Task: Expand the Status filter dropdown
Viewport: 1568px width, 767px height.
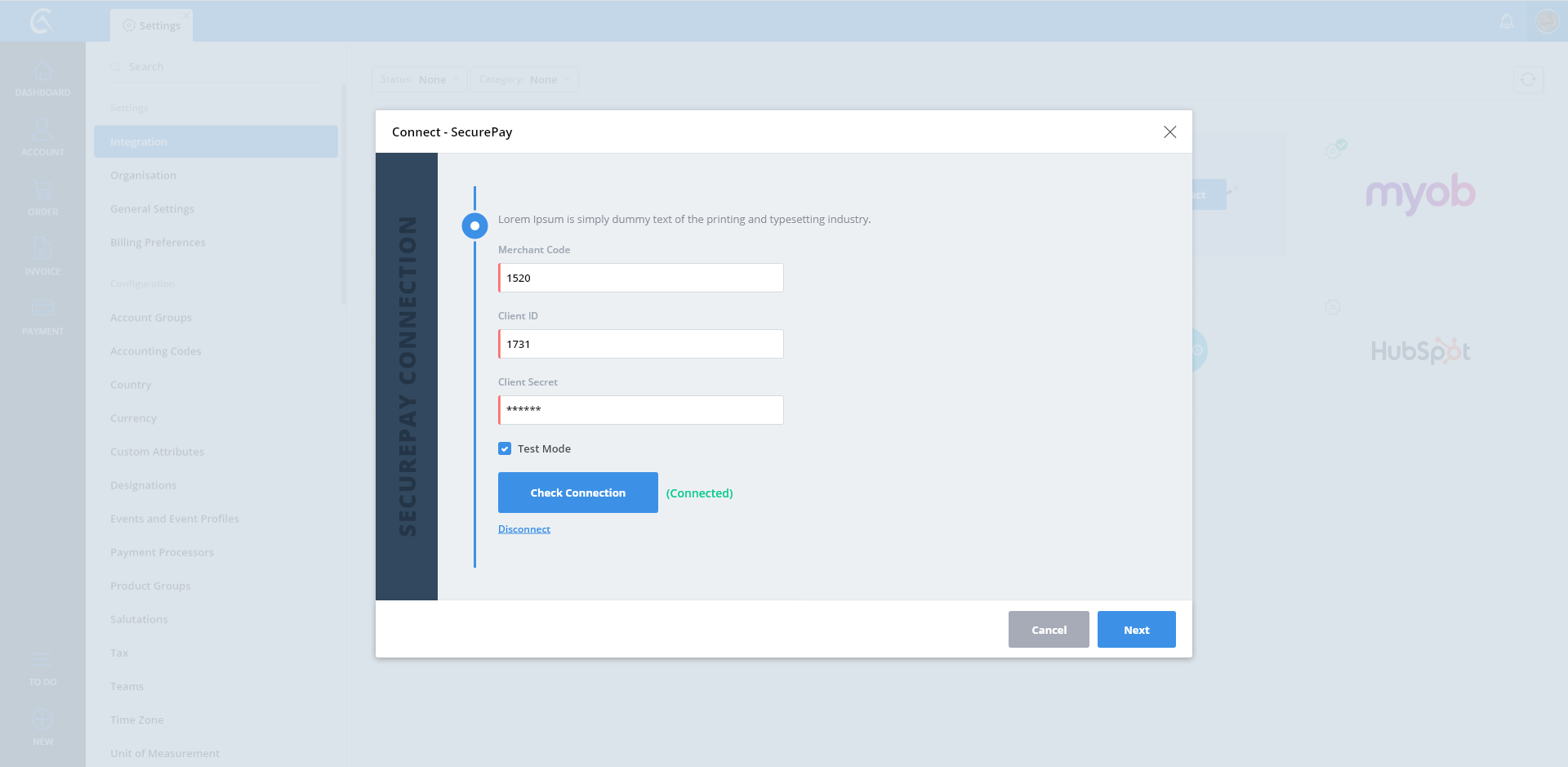Action: [x=420, y=79]
